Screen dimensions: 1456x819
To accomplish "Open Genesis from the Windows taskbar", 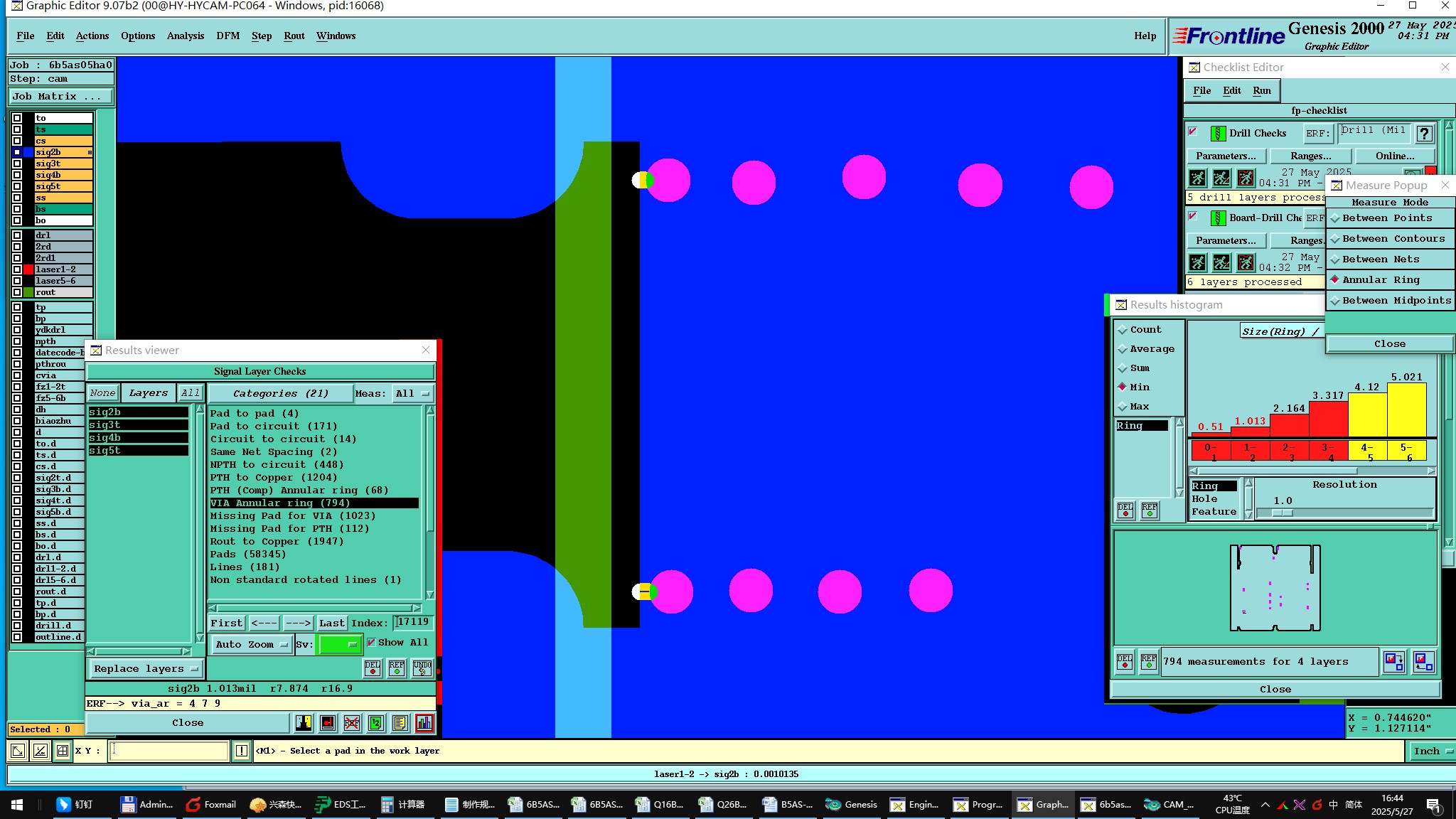I will coord(852,805).
